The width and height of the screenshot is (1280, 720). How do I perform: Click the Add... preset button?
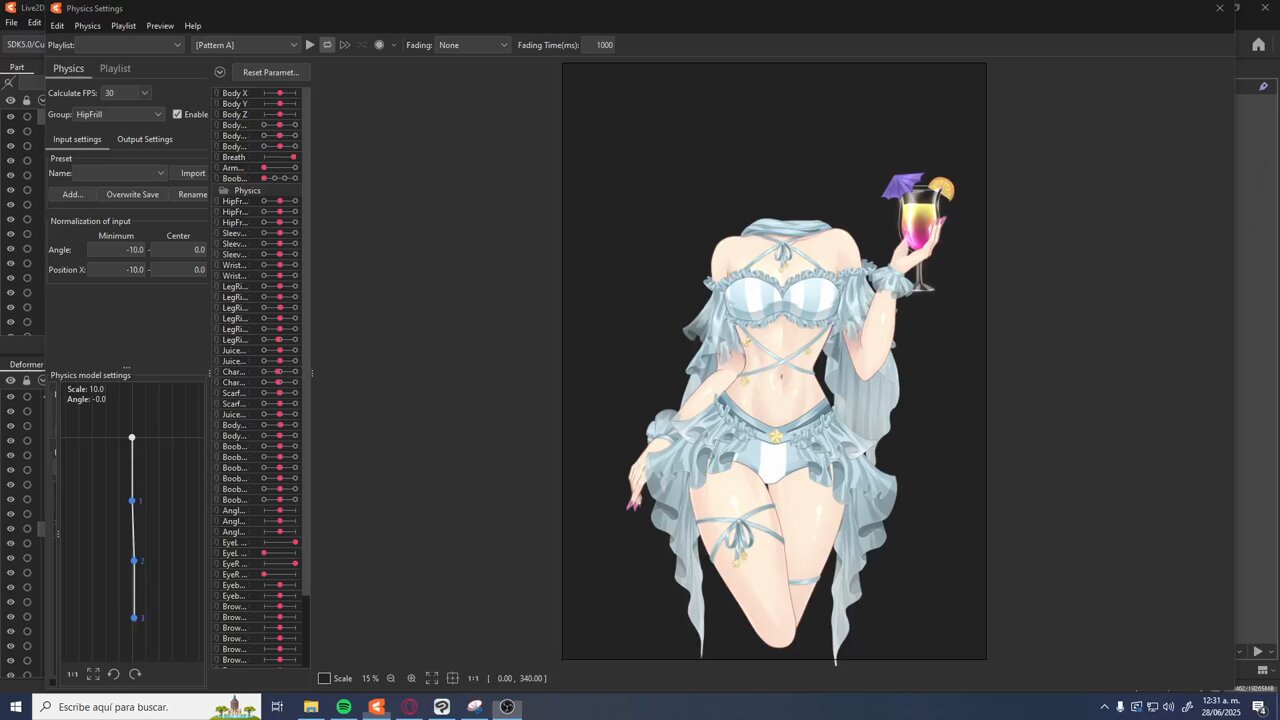(73, 195)
